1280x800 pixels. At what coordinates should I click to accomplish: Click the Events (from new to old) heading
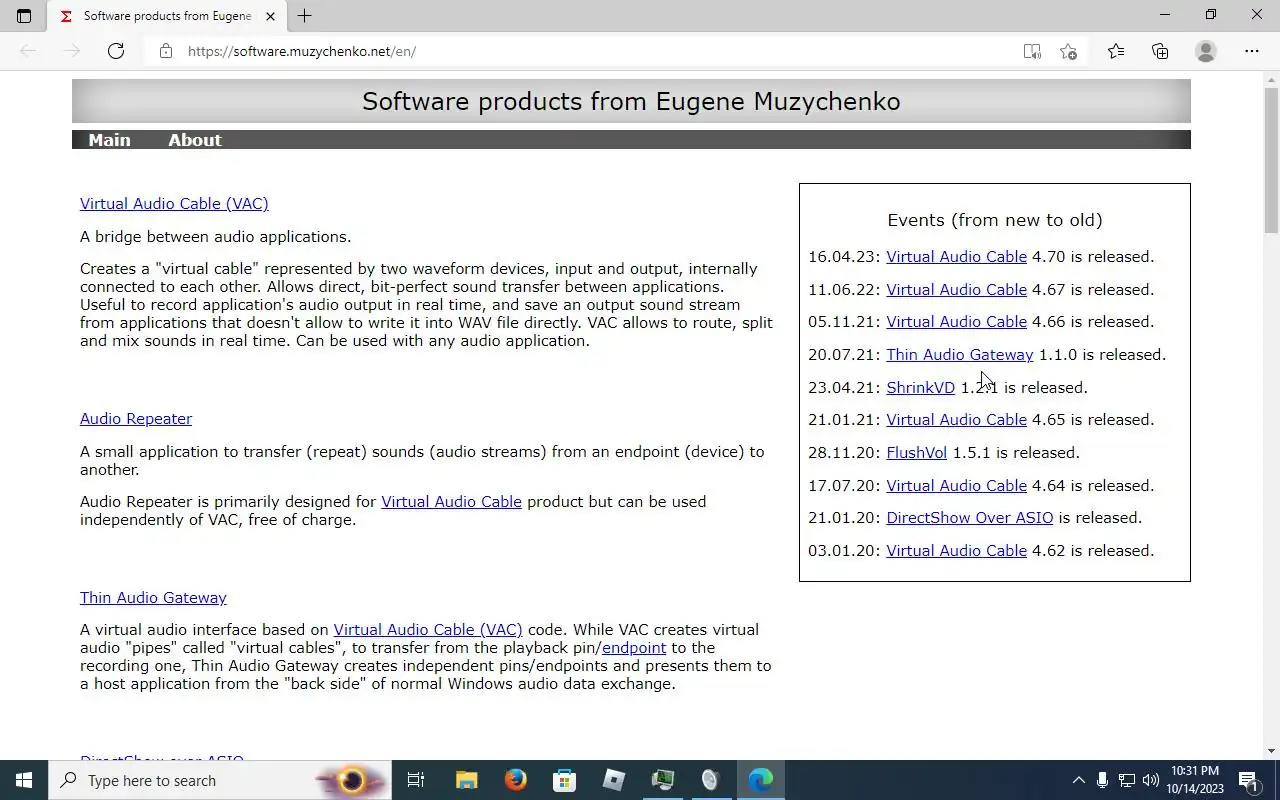(995, 220)
